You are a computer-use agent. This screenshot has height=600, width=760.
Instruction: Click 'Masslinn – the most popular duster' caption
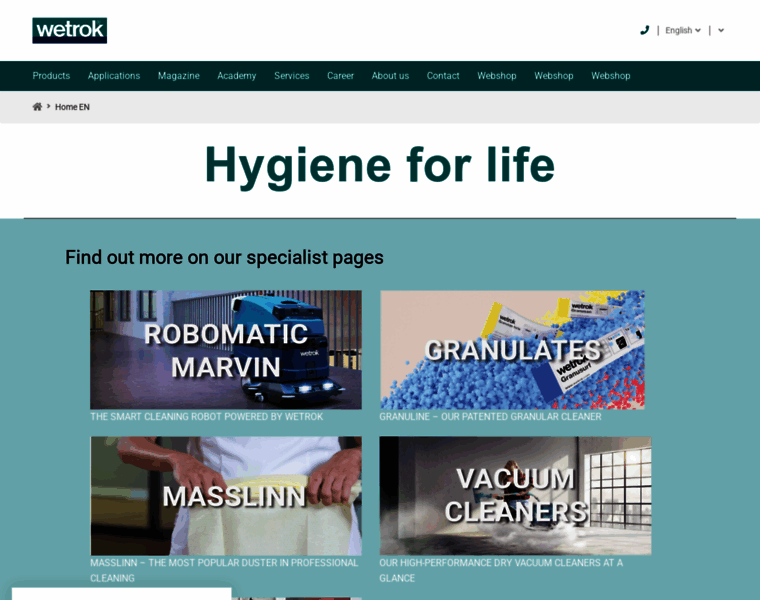(224, 570)
